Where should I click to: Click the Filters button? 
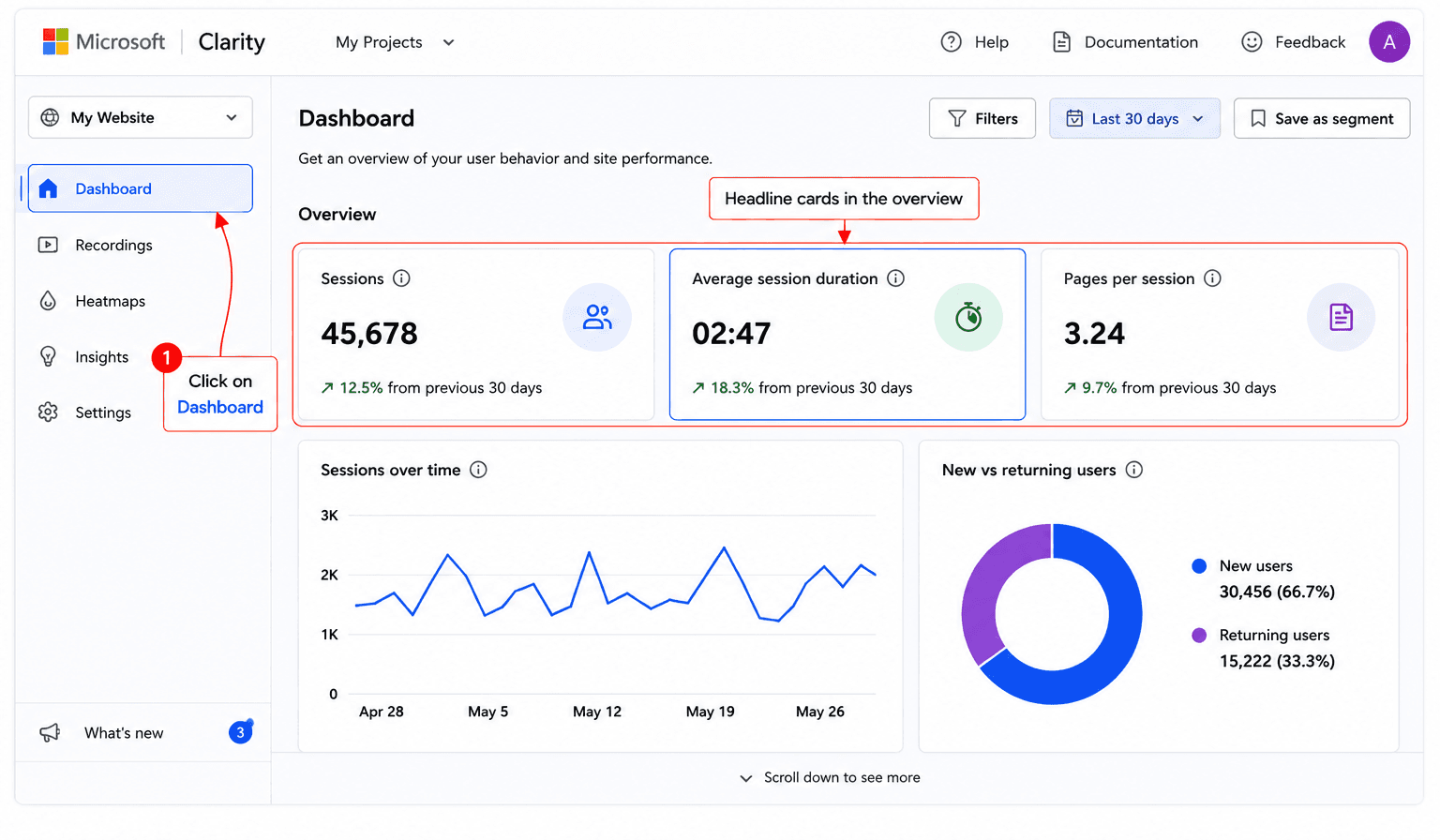(982, 119)
